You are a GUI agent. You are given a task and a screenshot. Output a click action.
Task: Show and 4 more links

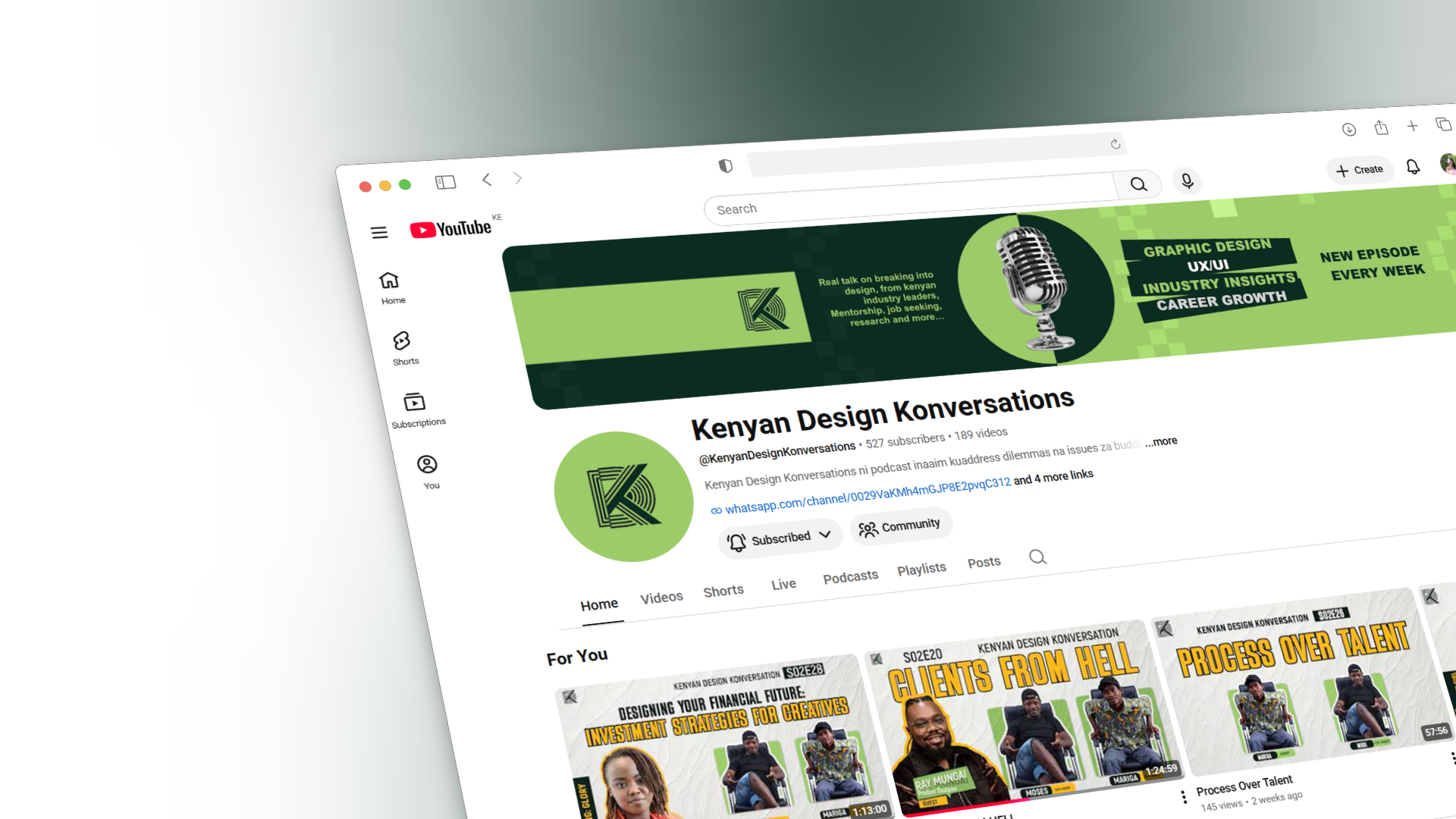tap(1053, 477)
